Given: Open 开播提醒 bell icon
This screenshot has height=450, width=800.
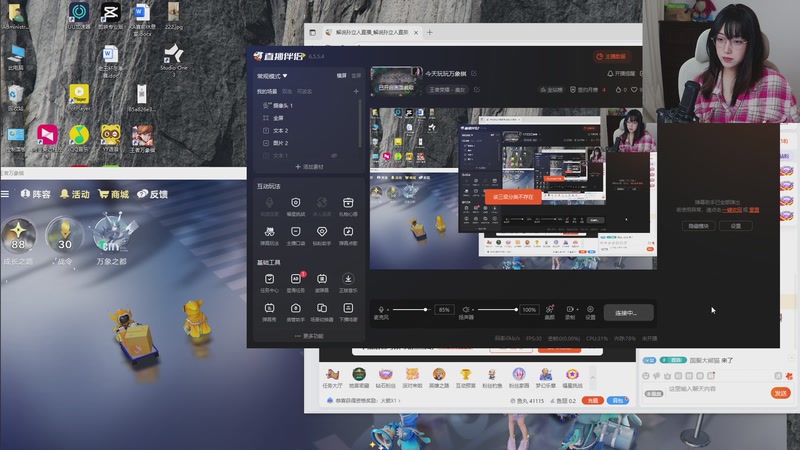Looking at the screenshot, I should (x=610, y=73).
